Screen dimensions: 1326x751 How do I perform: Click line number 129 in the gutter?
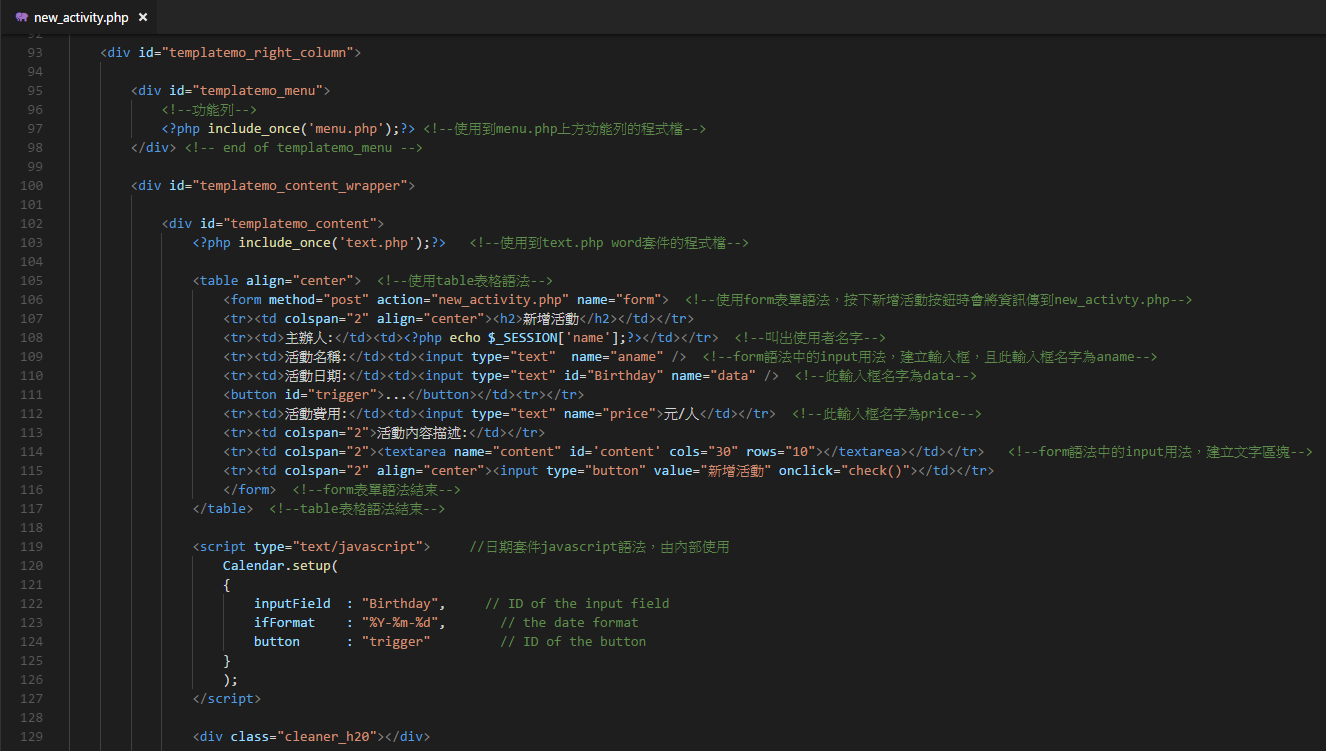point(32,736)
